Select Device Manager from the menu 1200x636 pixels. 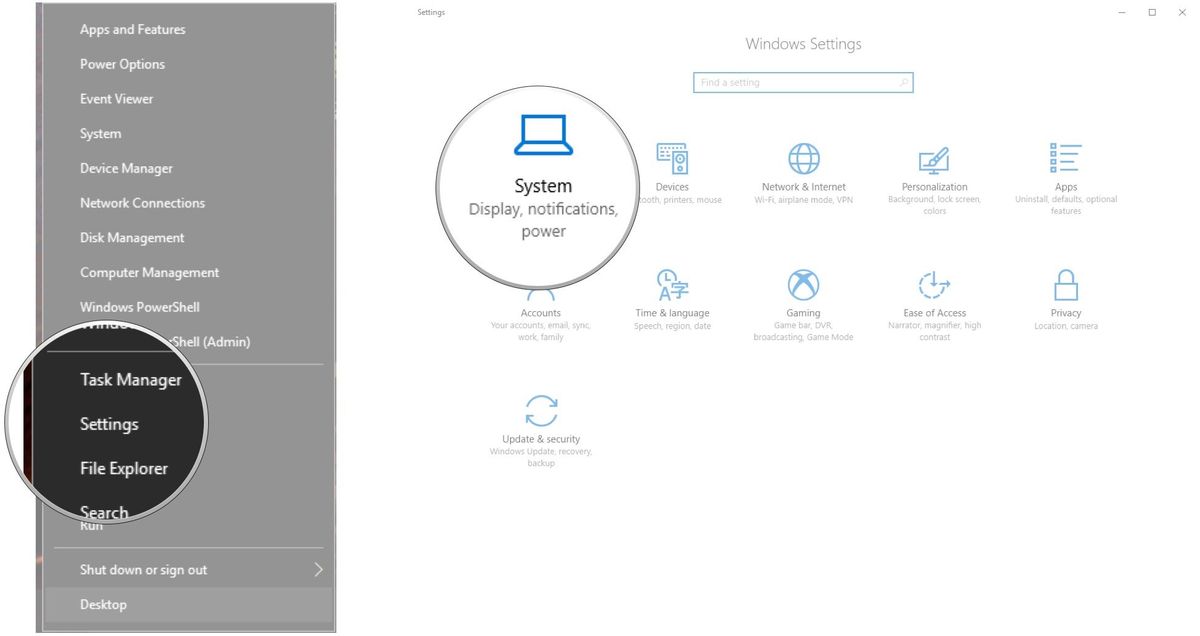click(126, 168)
